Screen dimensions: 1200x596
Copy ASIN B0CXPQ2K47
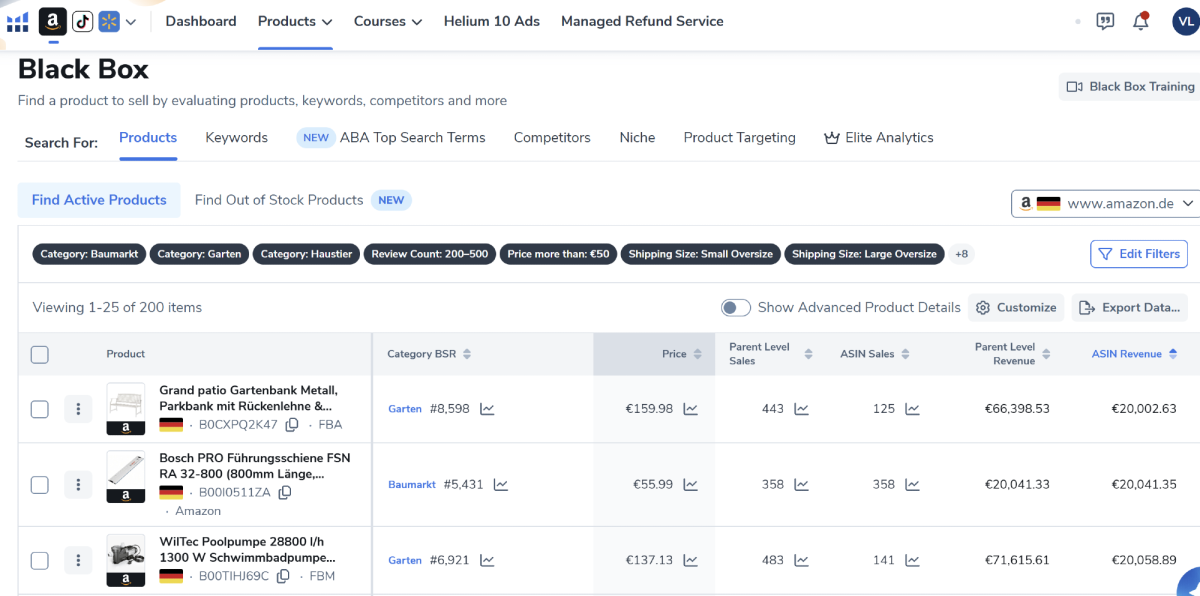(292, 425)
